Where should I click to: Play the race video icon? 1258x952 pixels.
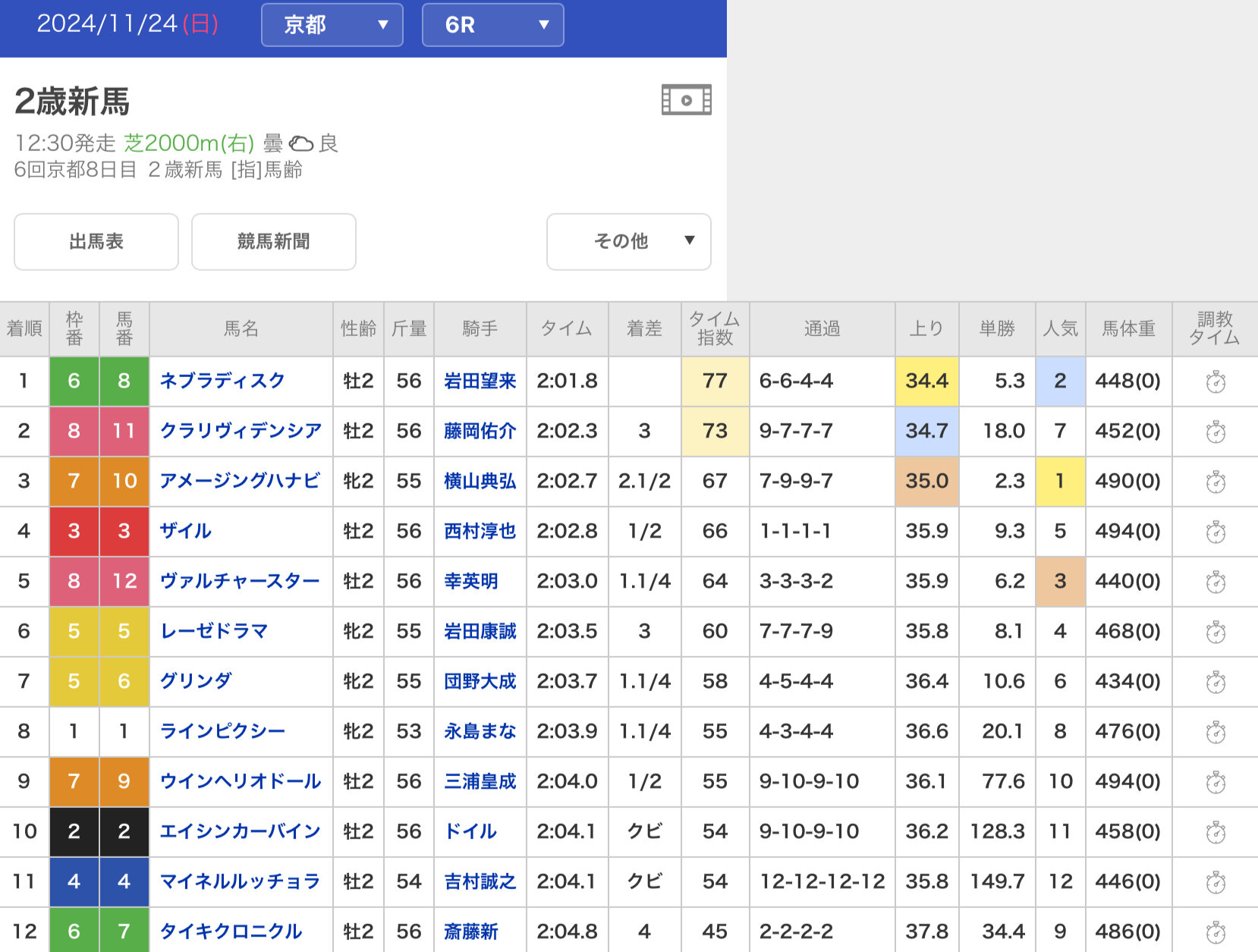point(686,100)
